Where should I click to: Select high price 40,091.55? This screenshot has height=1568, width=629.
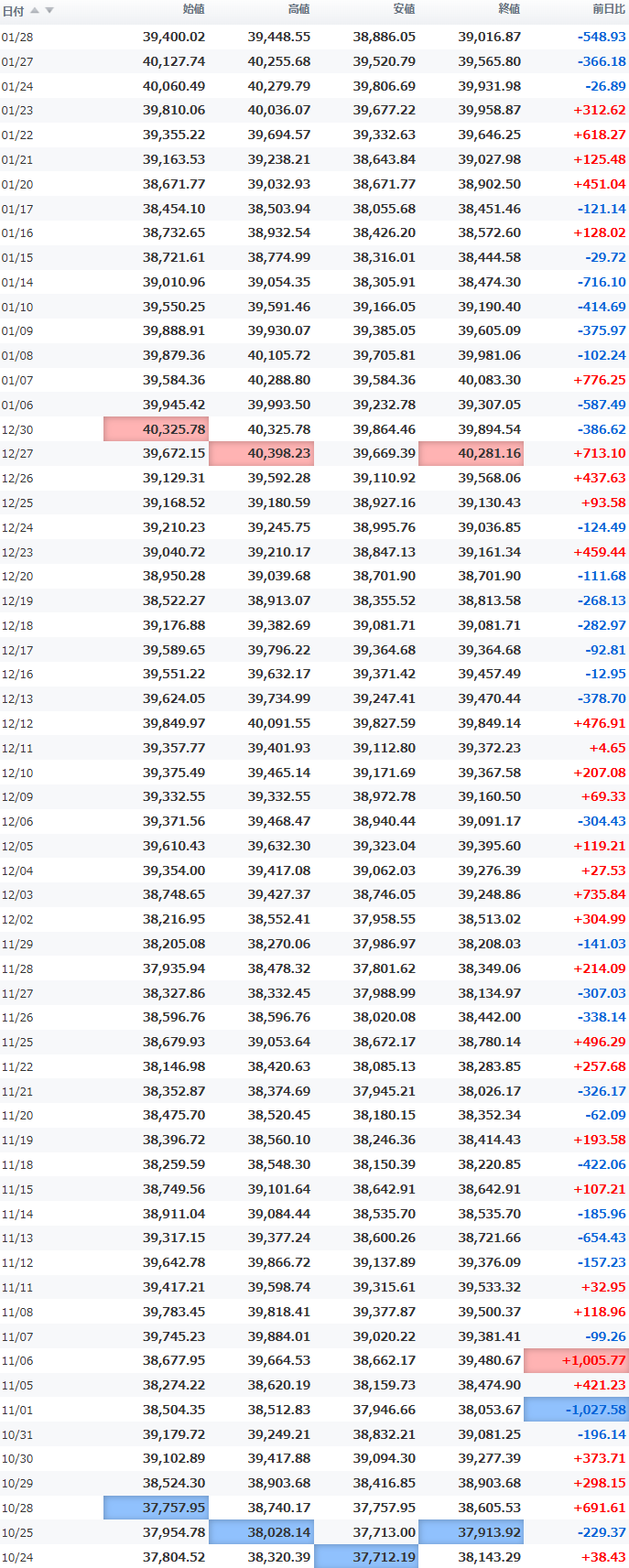279,723
